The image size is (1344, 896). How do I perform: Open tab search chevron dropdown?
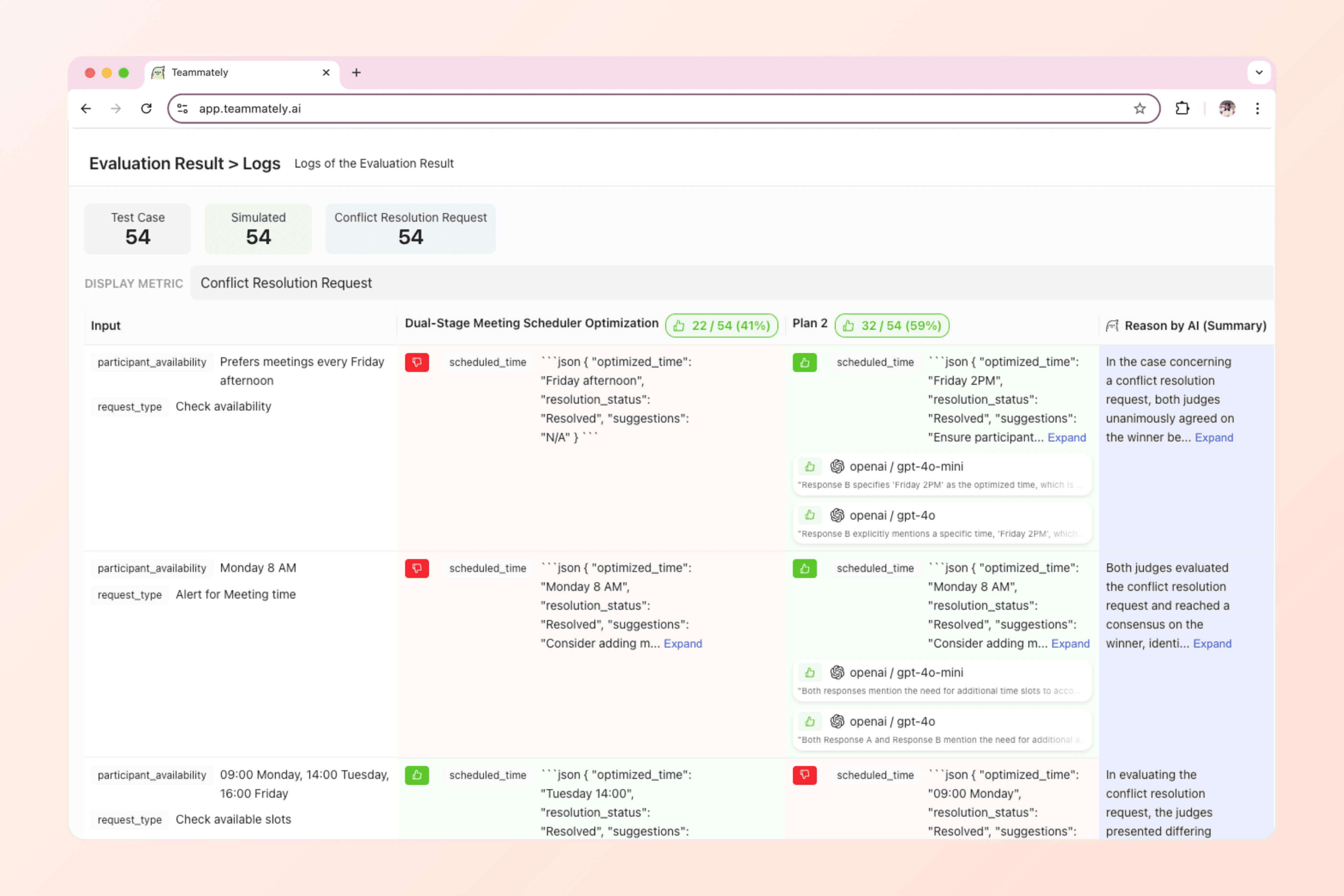pyautogui.click(x=1258, y=72)
